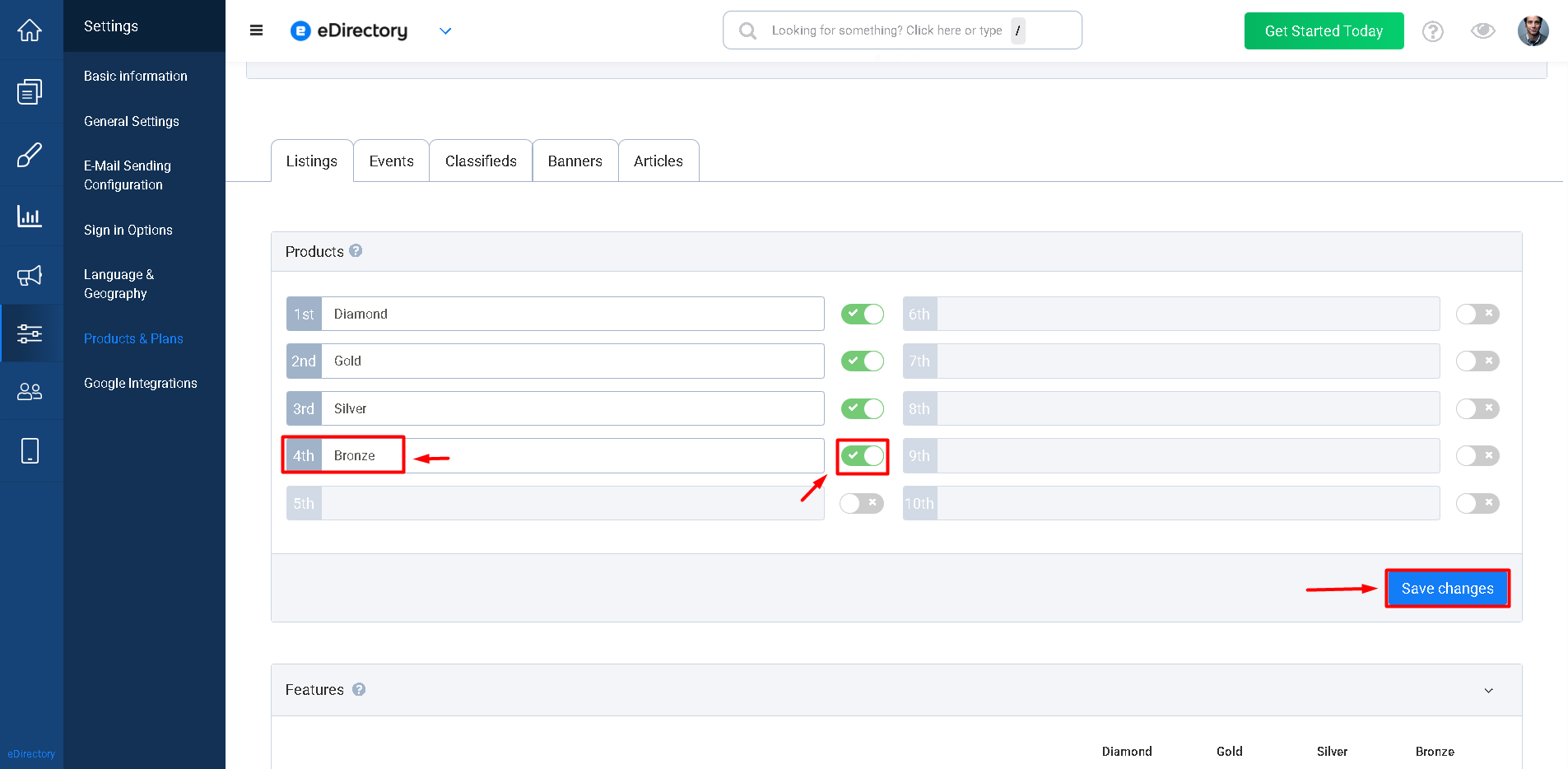Open the Accounts people sidebar icon
Screen dimensions: 1568x769
point(30,391)
